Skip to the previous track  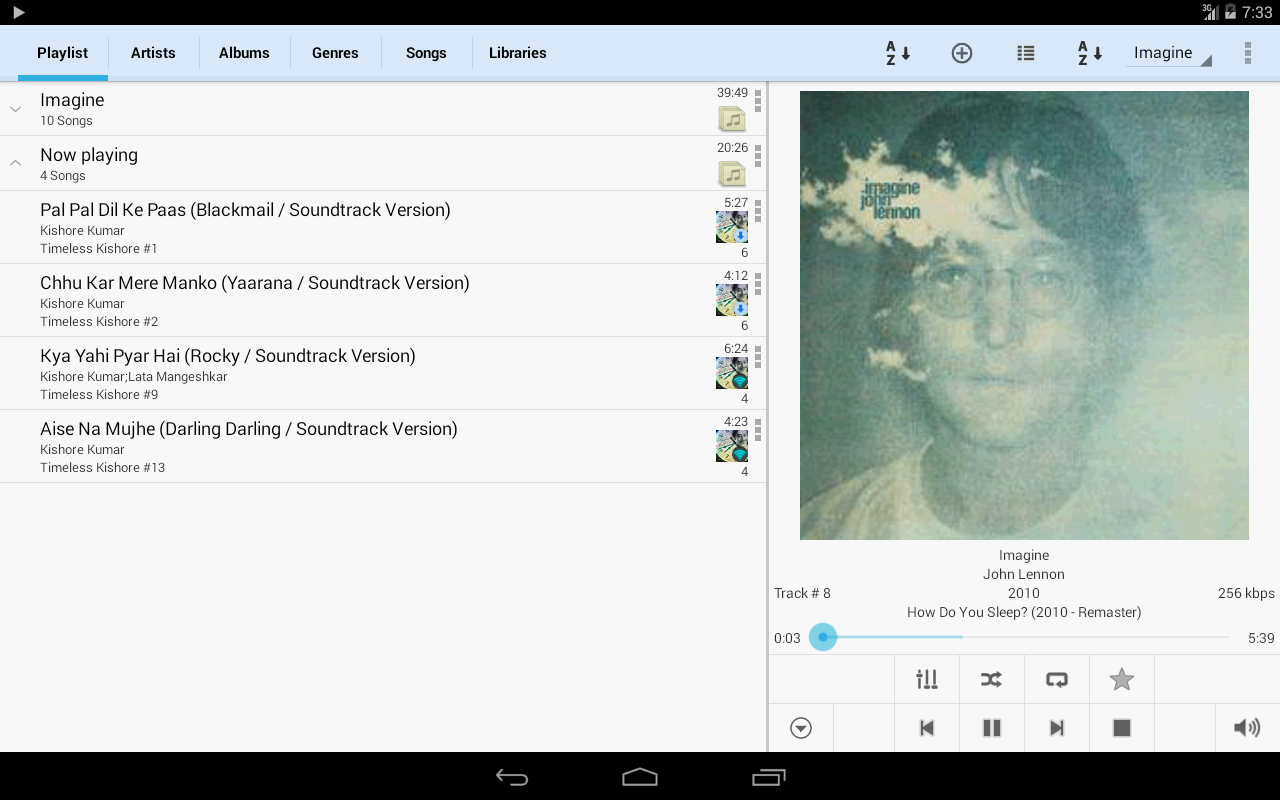click(927, 728)
